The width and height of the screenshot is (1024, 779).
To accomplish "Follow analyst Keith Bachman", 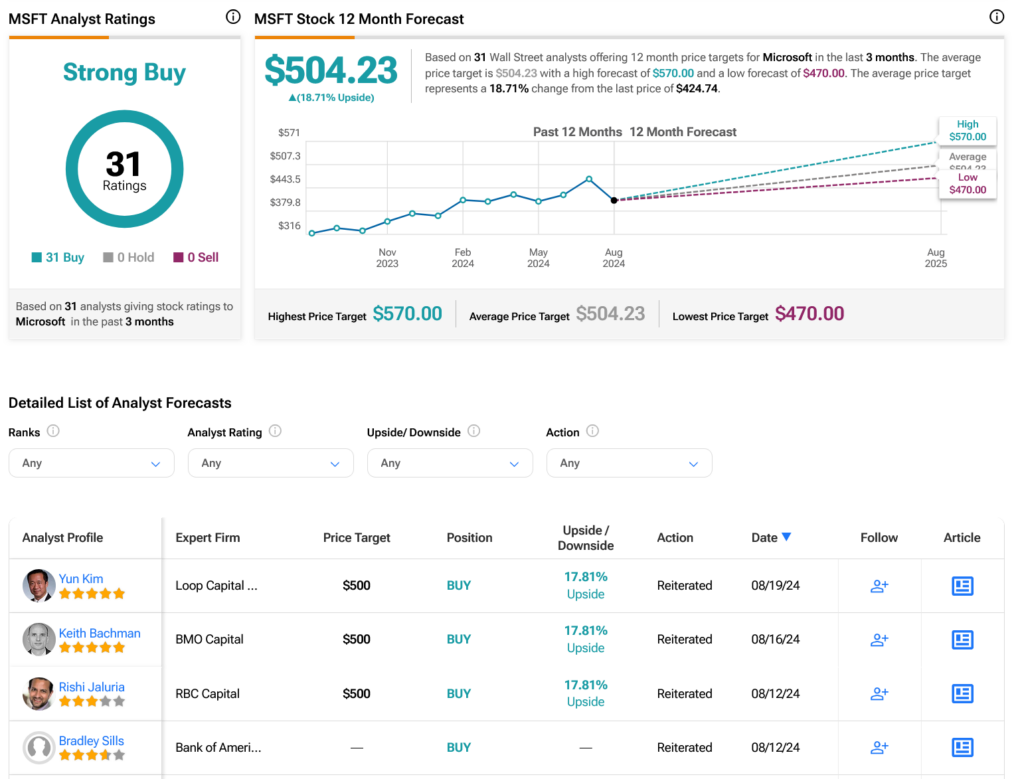I will (x=879, y=640).
